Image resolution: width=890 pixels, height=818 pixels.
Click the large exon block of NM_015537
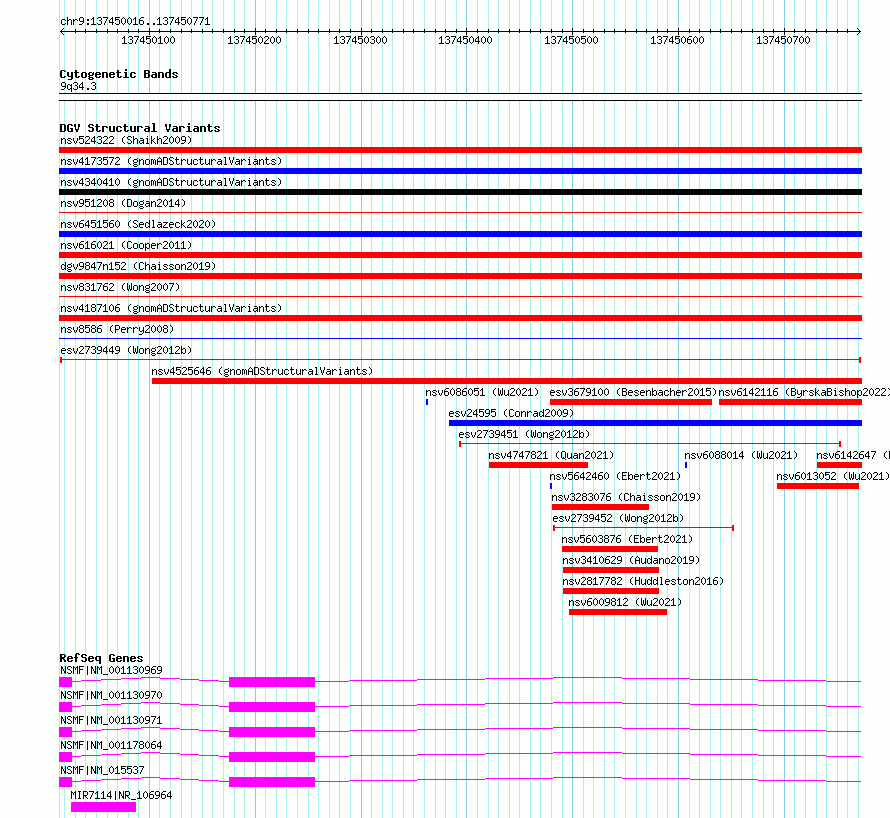pyautogui.click(x=272, y=782)
